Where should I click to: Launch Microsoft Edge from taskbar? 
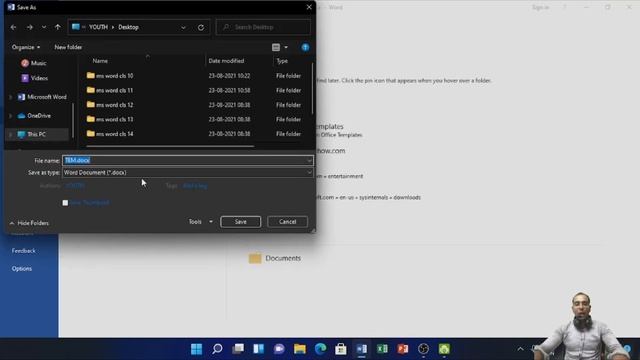pos(320,349)
